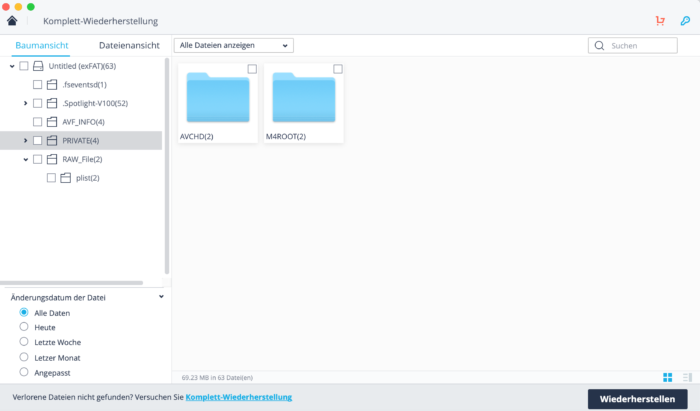Select the .fseventsd(1) tree row

pyautogui.click(x=81, y=84)
